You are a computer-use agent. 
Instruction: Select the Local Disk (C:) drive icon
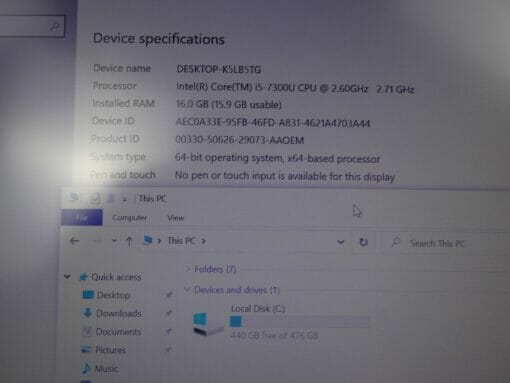(x=207, y=323)
